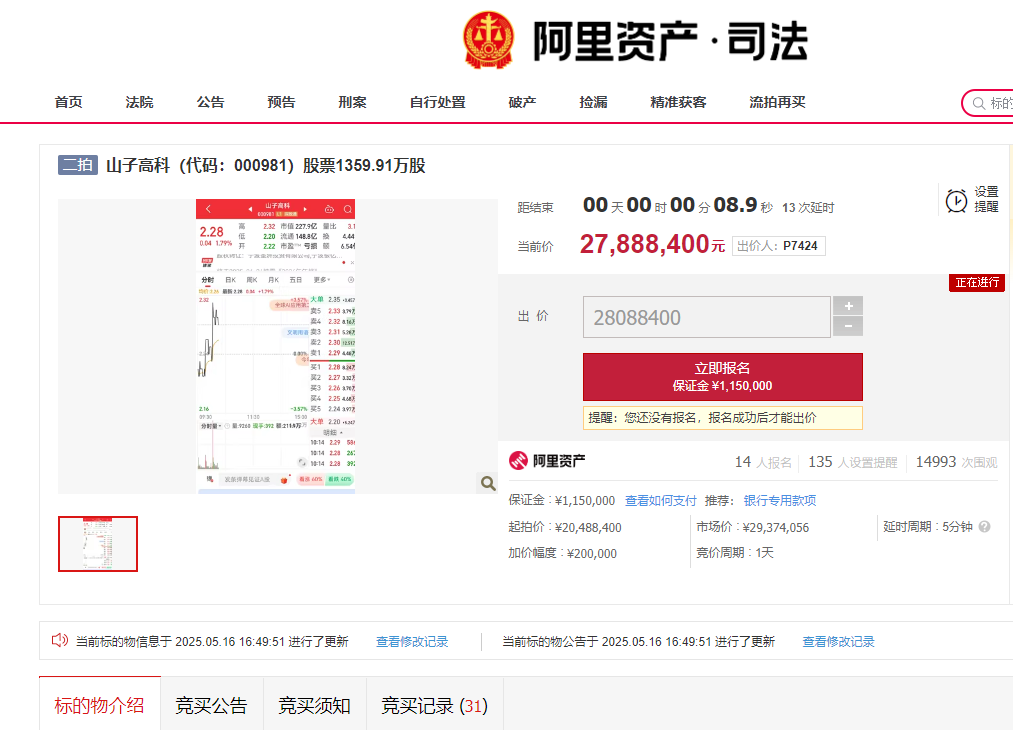Click the Ali Assets judicial emblem logo
The height and width of the screenshot is (730, 1013).
coord(488,40)
